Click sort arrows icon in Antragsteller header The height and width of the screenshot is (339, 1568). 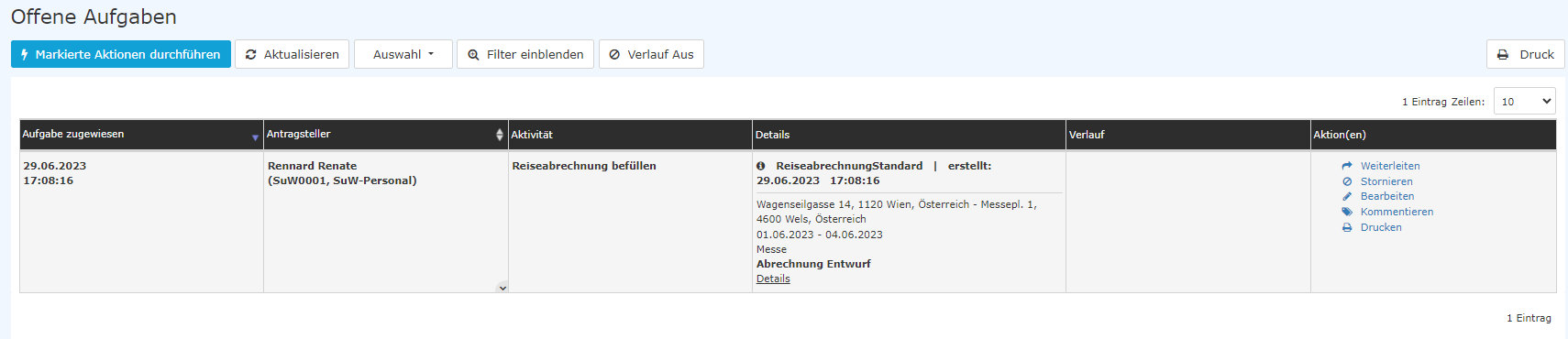click(500, 135)
